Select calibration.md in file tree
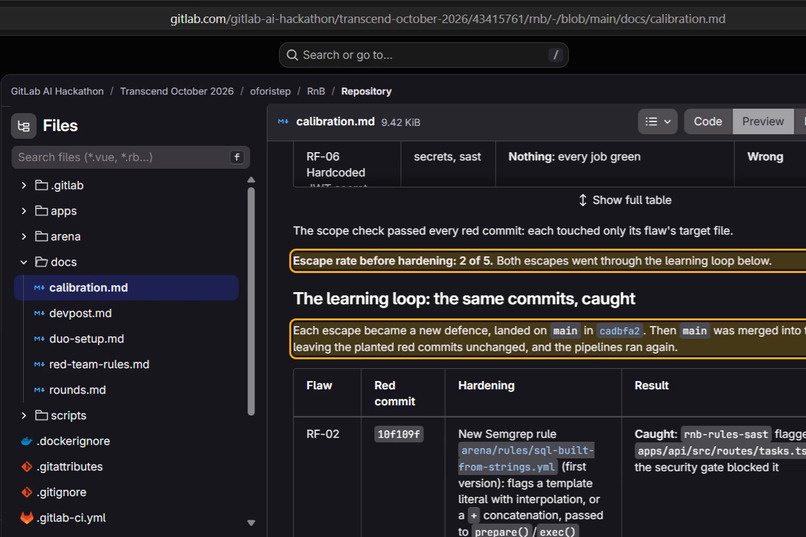The image size is (806, 537). [126, 288]
